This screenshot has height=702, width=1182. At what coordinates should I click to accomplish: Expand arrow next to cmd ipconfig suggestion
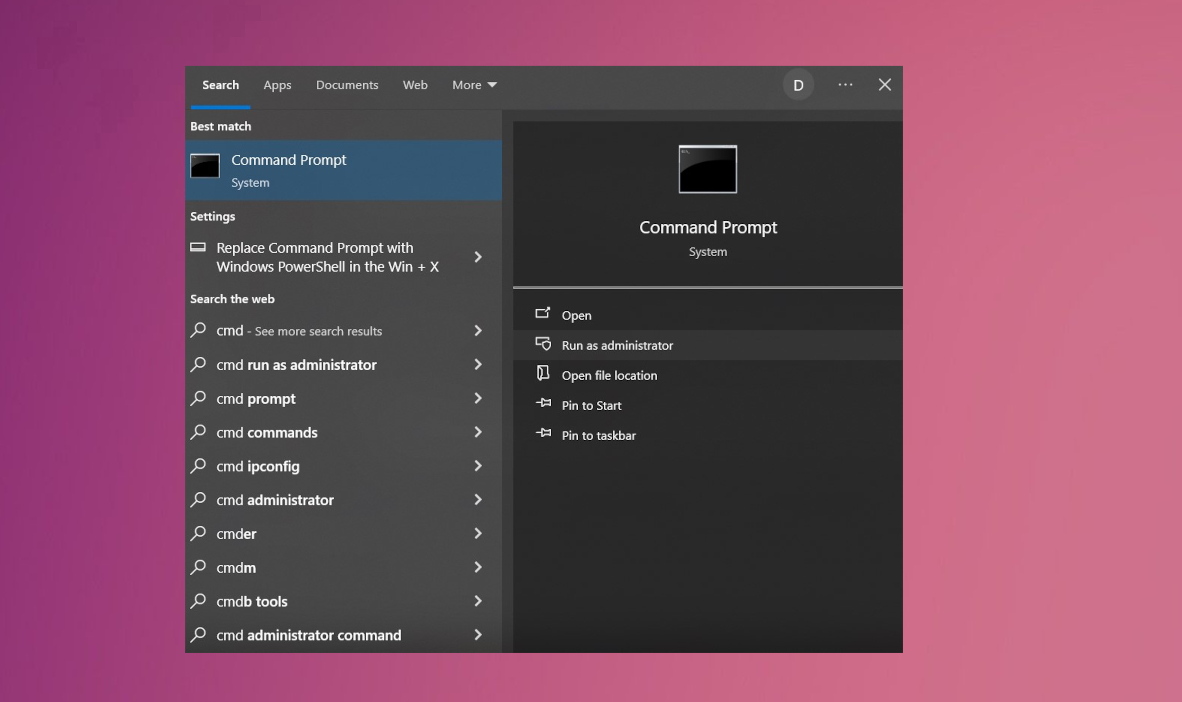coord(478,466)
